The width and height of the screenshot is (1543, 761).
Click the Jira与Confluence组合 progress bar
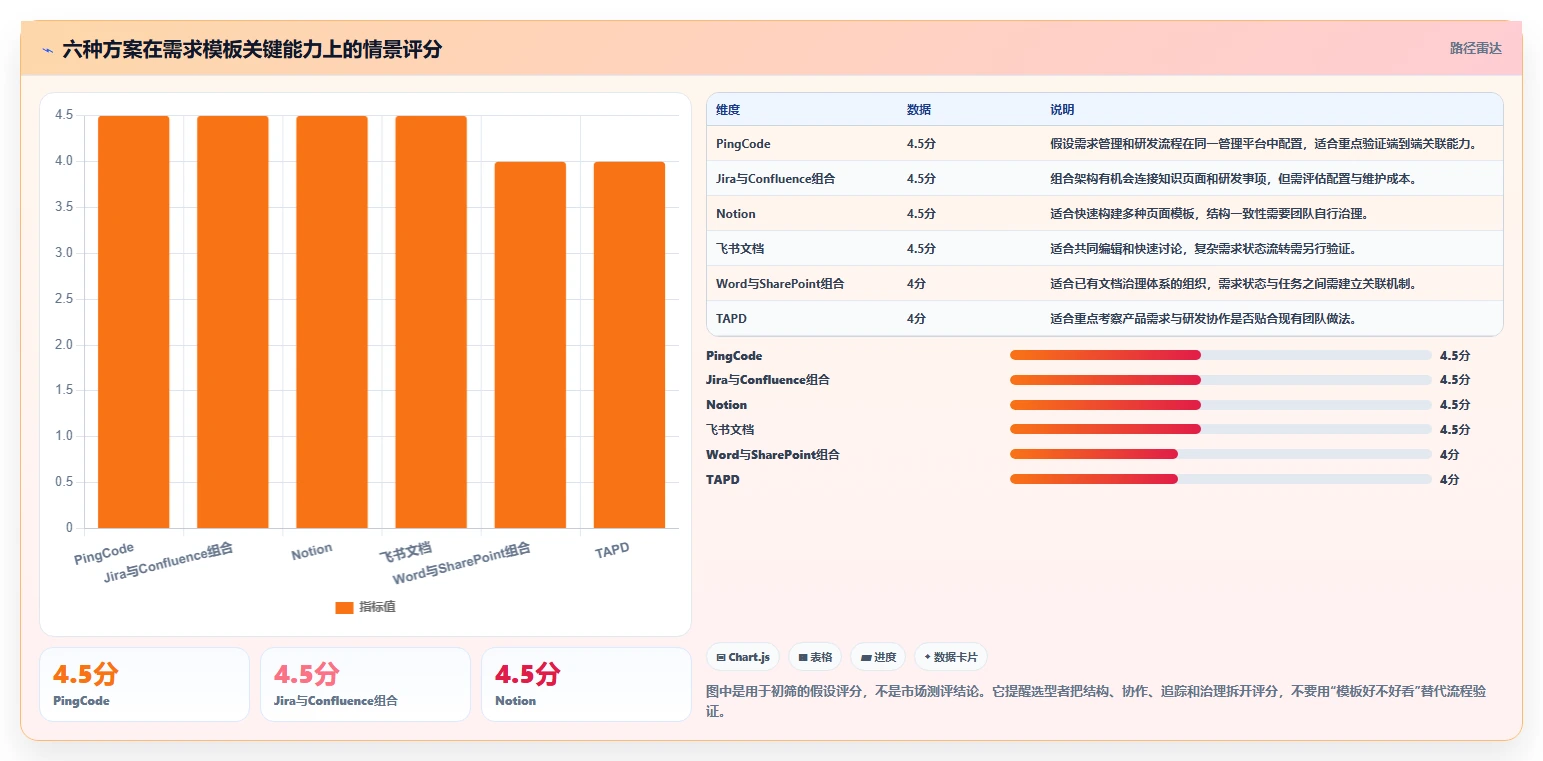click(x=1221, y=380)
